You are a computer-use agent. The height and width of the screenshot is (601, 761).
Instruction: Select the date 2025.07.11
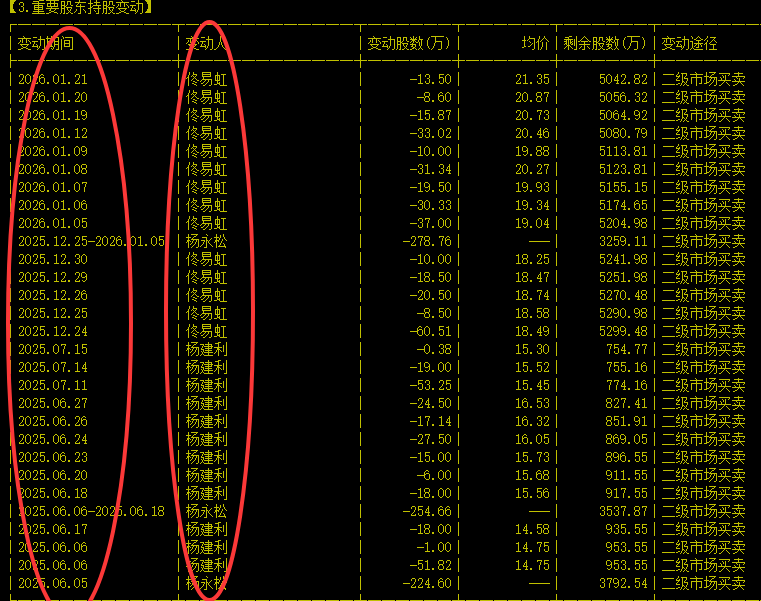(x=53, y=385)
